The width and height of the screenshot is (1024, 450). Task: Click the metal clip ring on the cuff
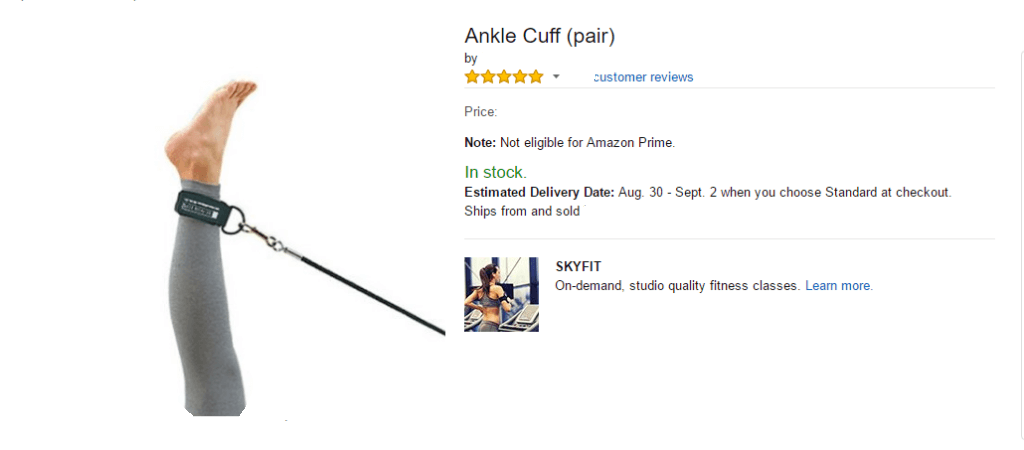point(230,224)
